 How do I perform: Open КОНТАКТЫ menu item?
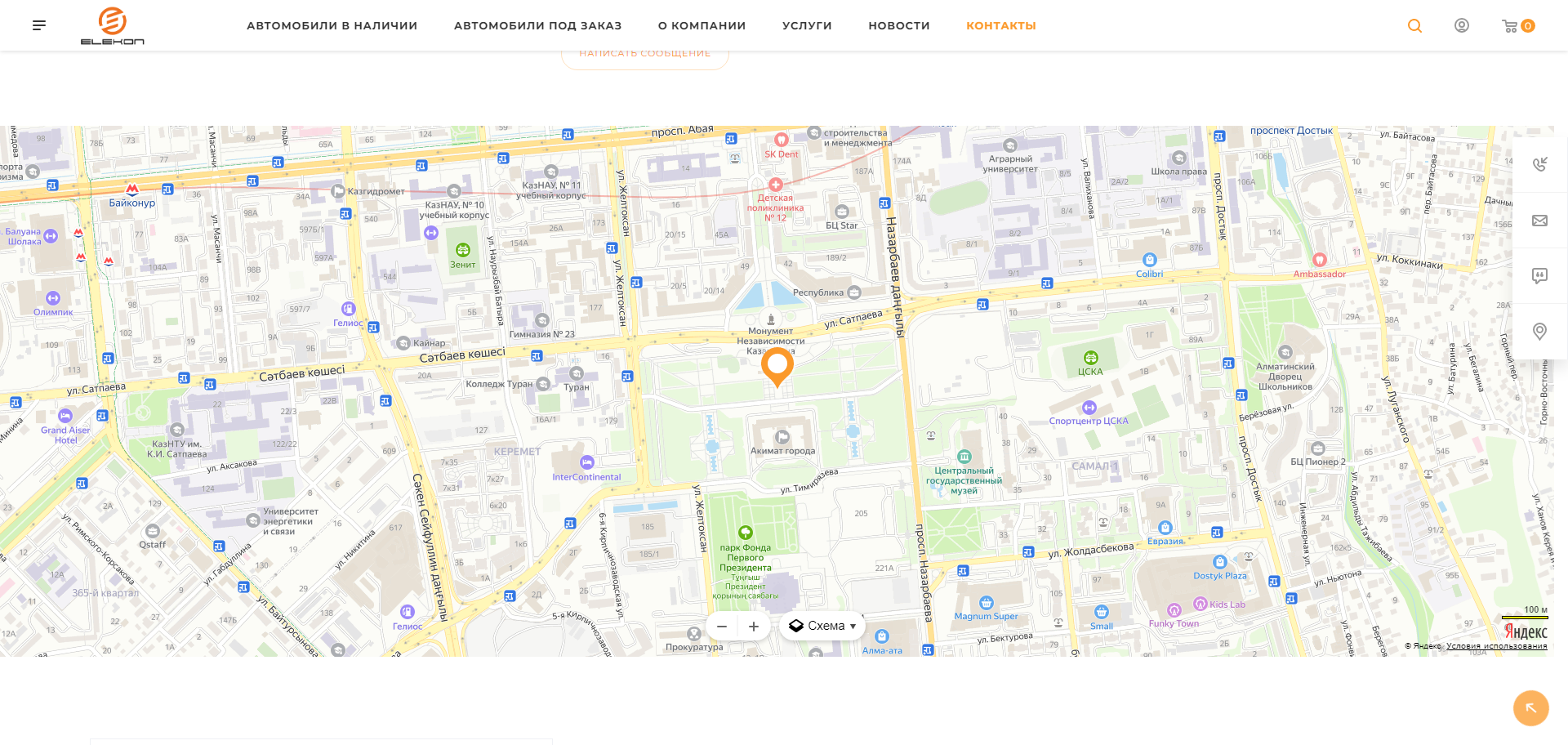tap(1001, 25)
